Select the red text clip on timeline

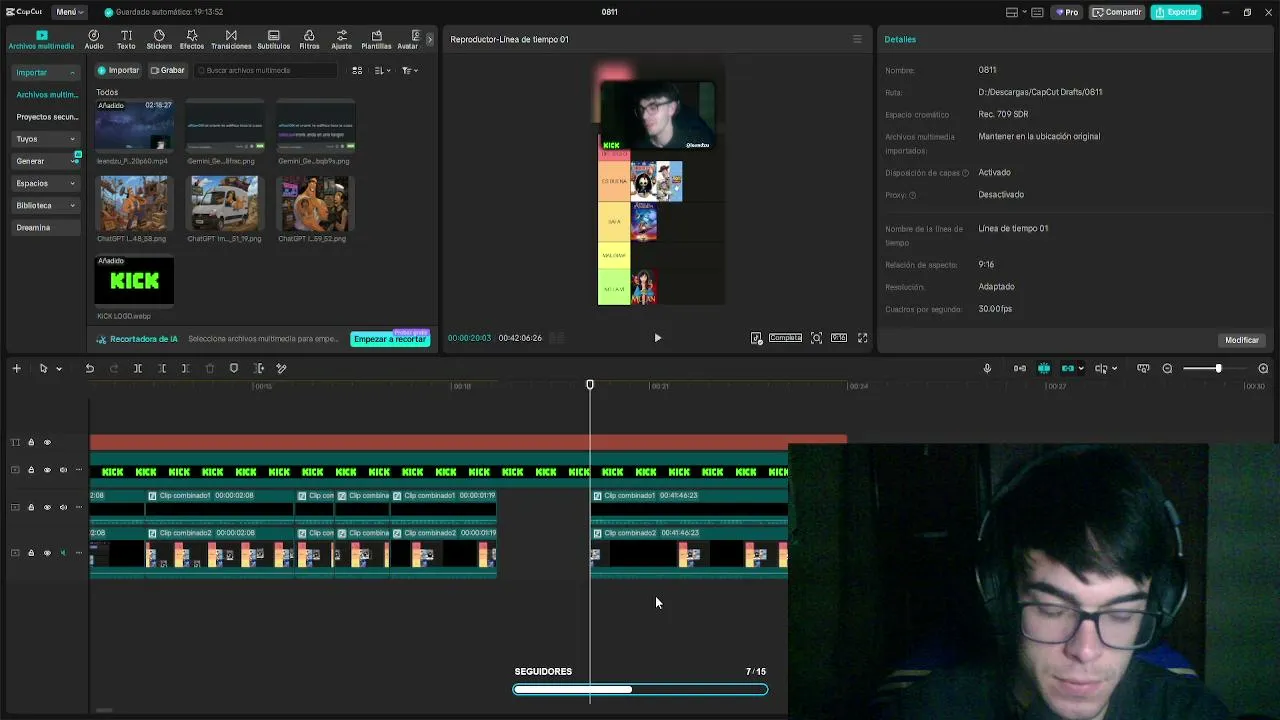(468, 441)
